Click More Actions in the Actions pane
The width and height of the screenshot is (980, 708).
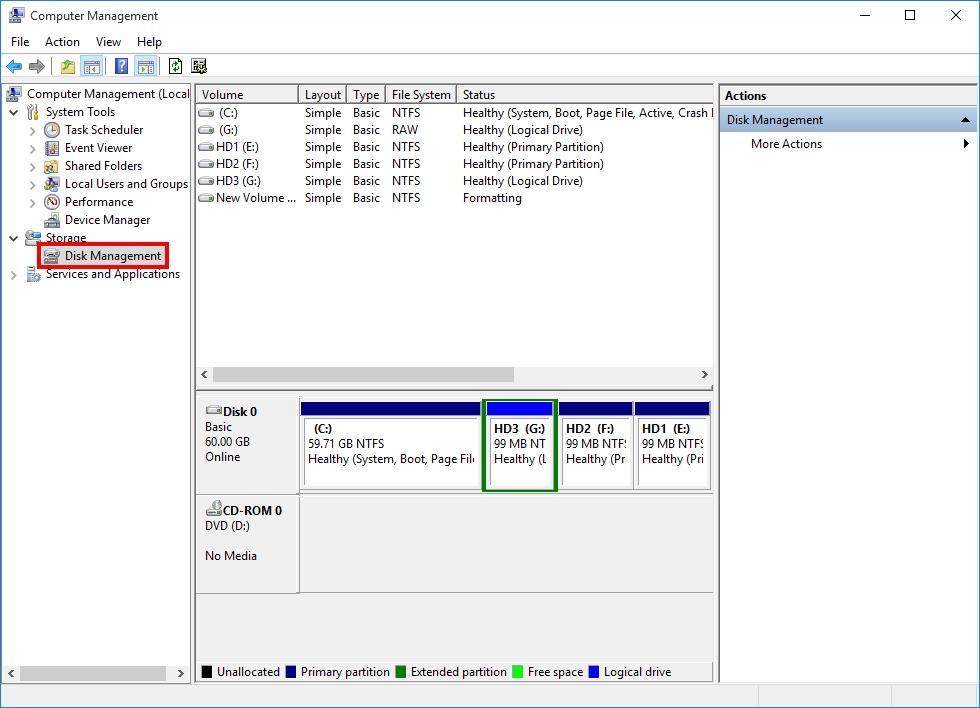pos(786,144)
